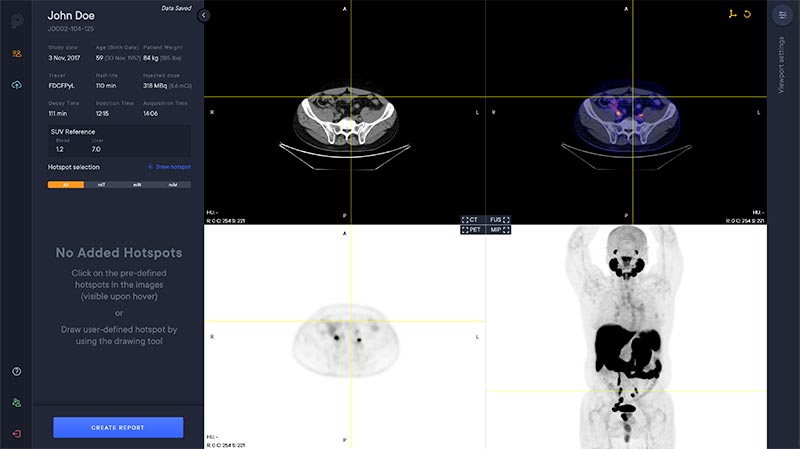The width and height of the screenshot is (800, 449).
Task: Select the miT hotspot filter tab
Action: [x=102, y=185]
